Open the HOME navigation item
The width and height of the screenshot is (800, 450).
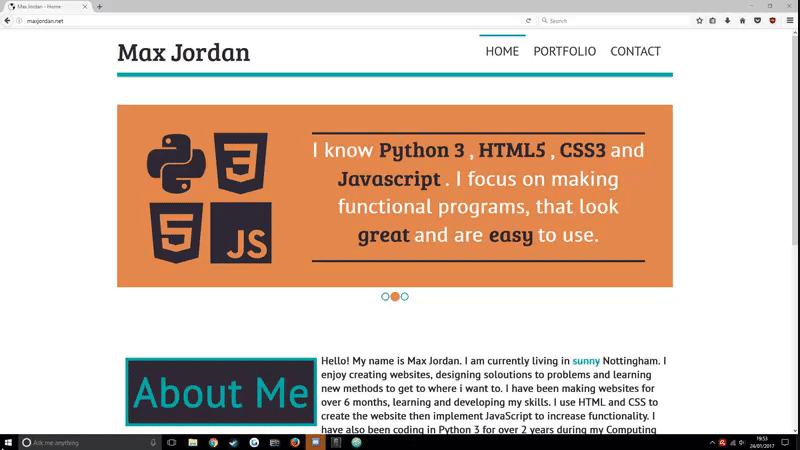(x=502, y=52)
